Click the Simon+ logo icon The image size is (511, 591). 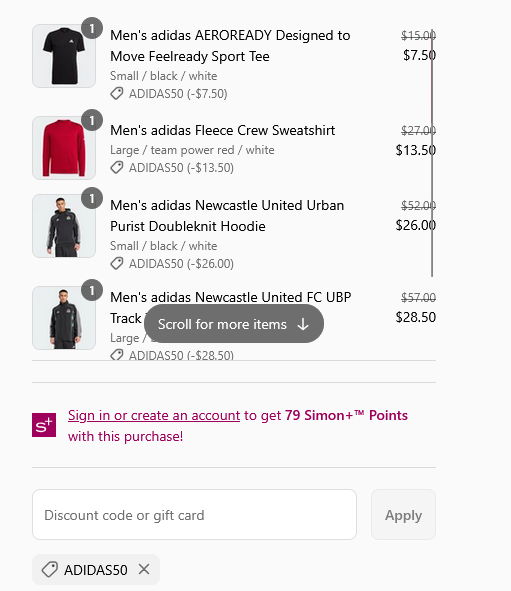pyautogui.click(x=44, y=425)
